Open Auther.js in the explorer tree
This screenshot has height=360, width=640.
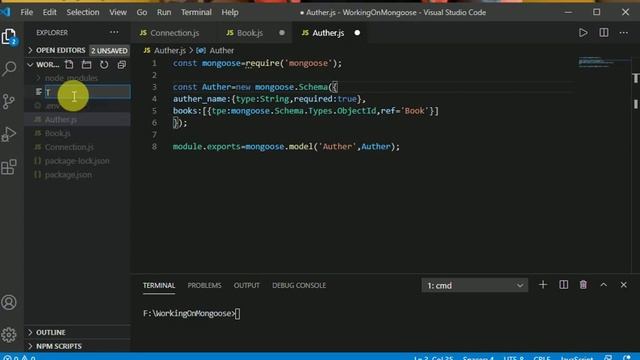pyautogui.click(x=78, y=120)
